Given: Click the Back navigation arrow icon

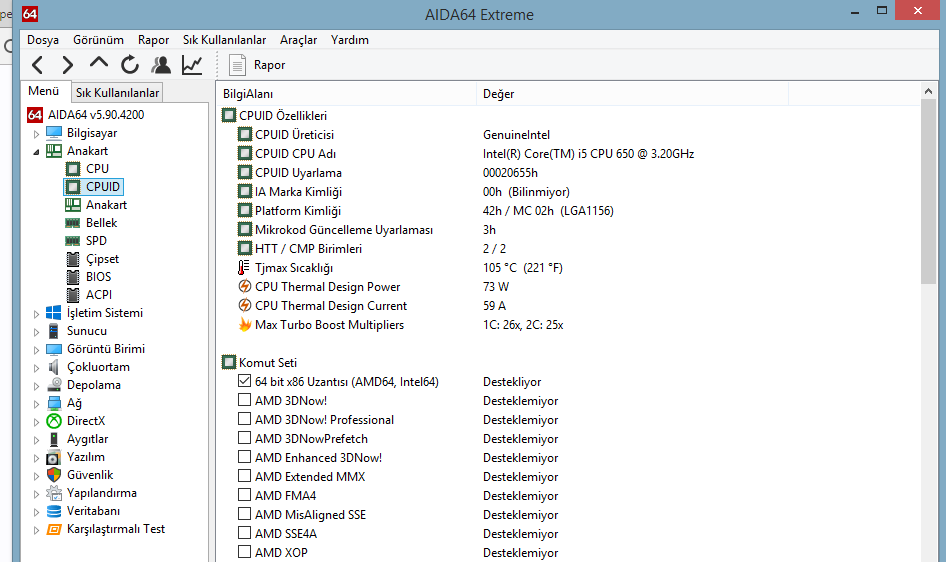Looking at the screenshot, I should tap(37, 65).
